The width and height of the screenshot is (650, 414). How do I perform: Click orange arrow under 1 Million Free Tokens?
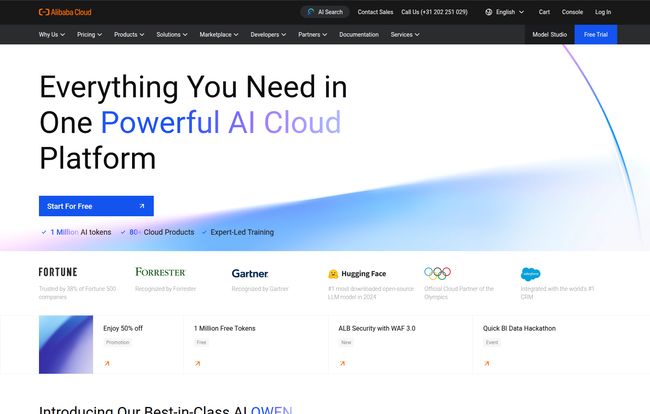pyautogui.click(x=197, y=363)
